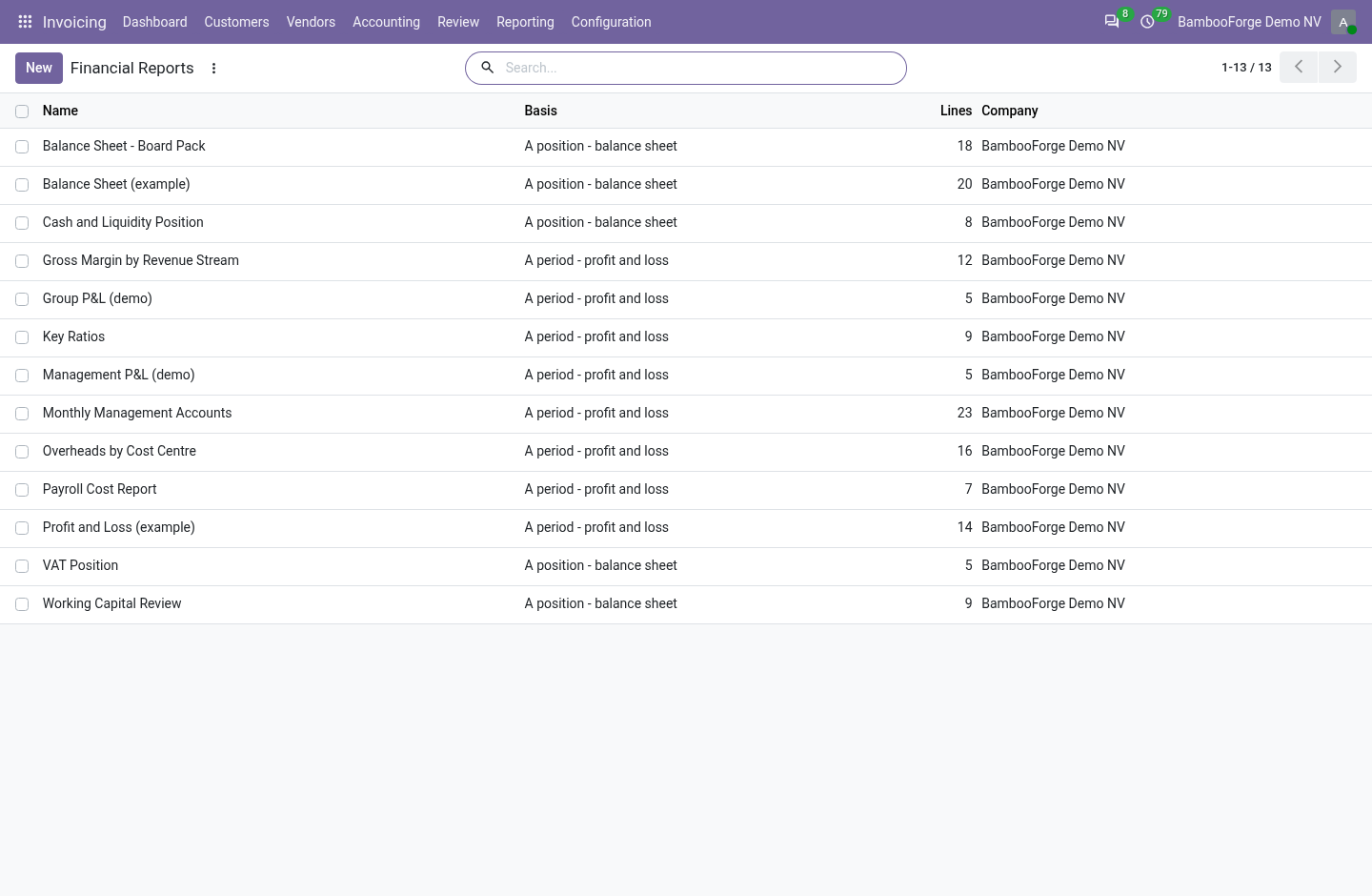1372x896 pixels.
Task: Open the Balance Sheet (example) report
Action: pos(116,184)
